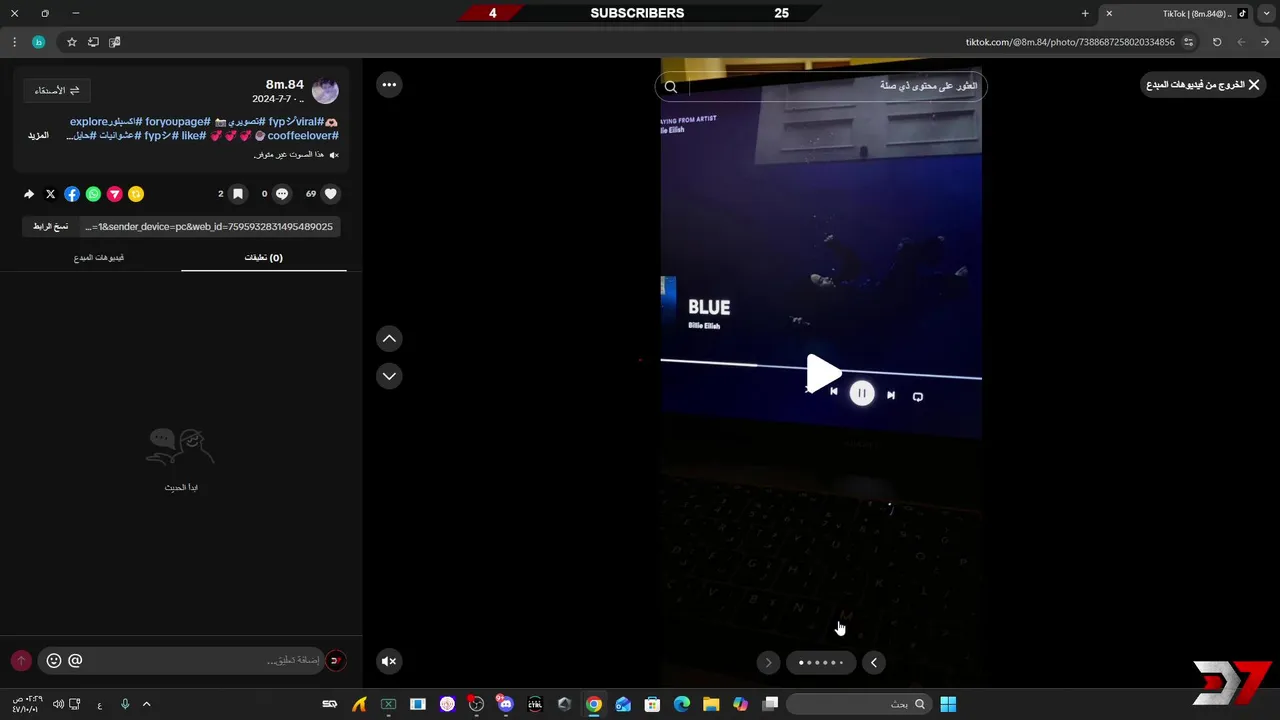1280x720 pixels.
Task: Show previous photo in carousel
Action: [768, 662]
